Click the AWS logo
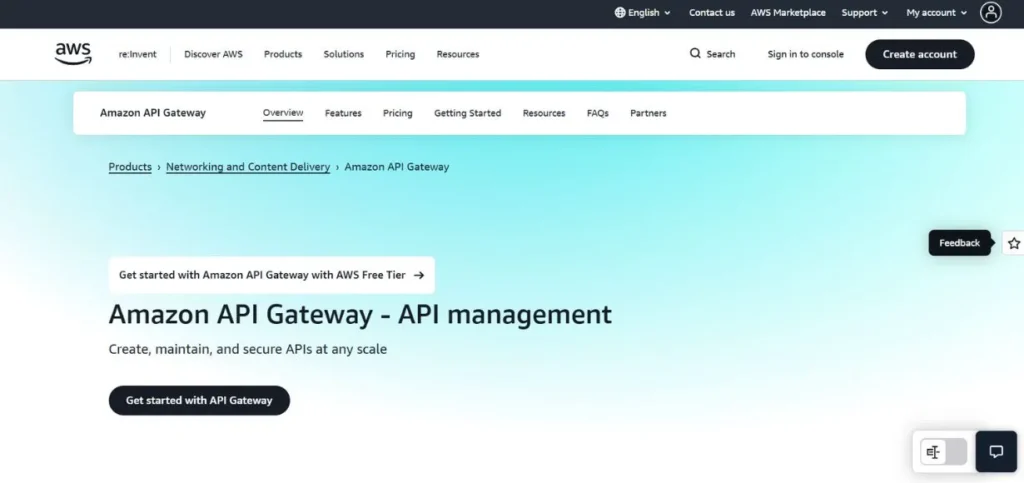The height and width of the screenshot is (483, 1024). coord(73,54)
